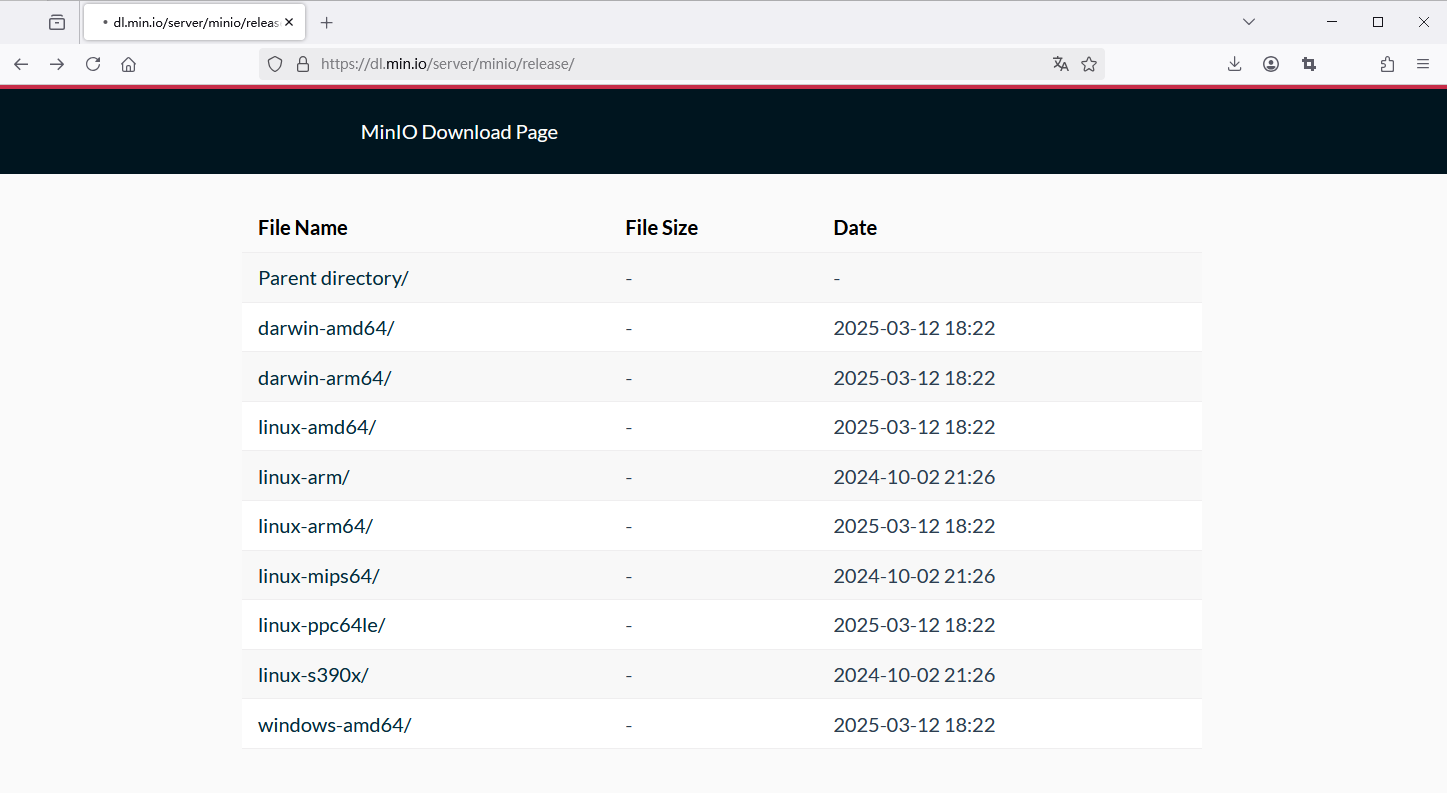Click the date in the linux-arm64/ row
This screenshot has height=793, width=1447.
coord(915,526)
